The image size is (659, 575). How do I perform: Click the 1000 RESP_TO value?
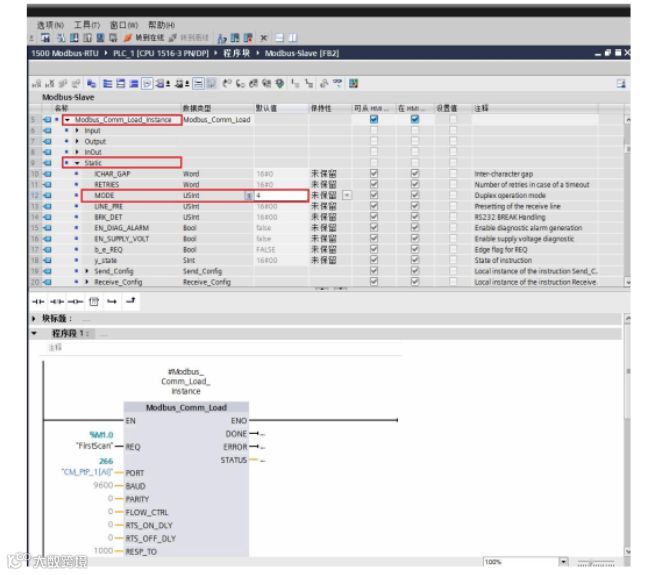click(103, 551)
